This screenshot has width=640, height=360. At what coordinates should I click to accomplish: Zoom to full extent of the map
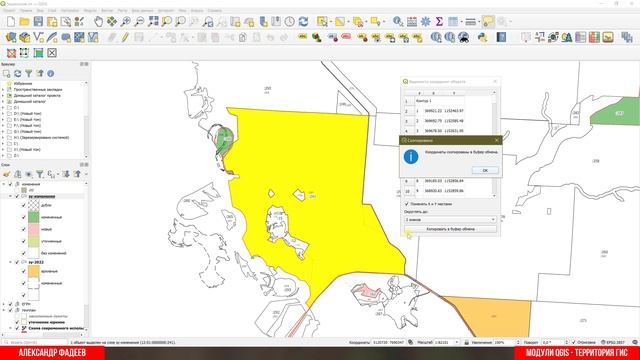153,21
